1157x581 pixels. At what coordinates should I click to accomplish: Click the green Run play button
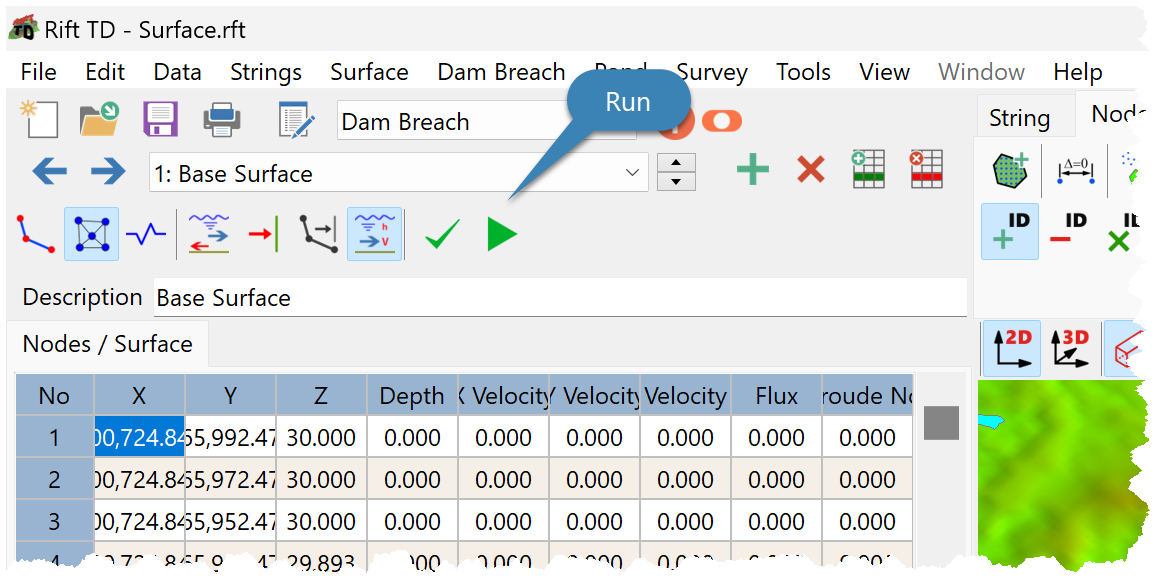[x=502, y=234]
